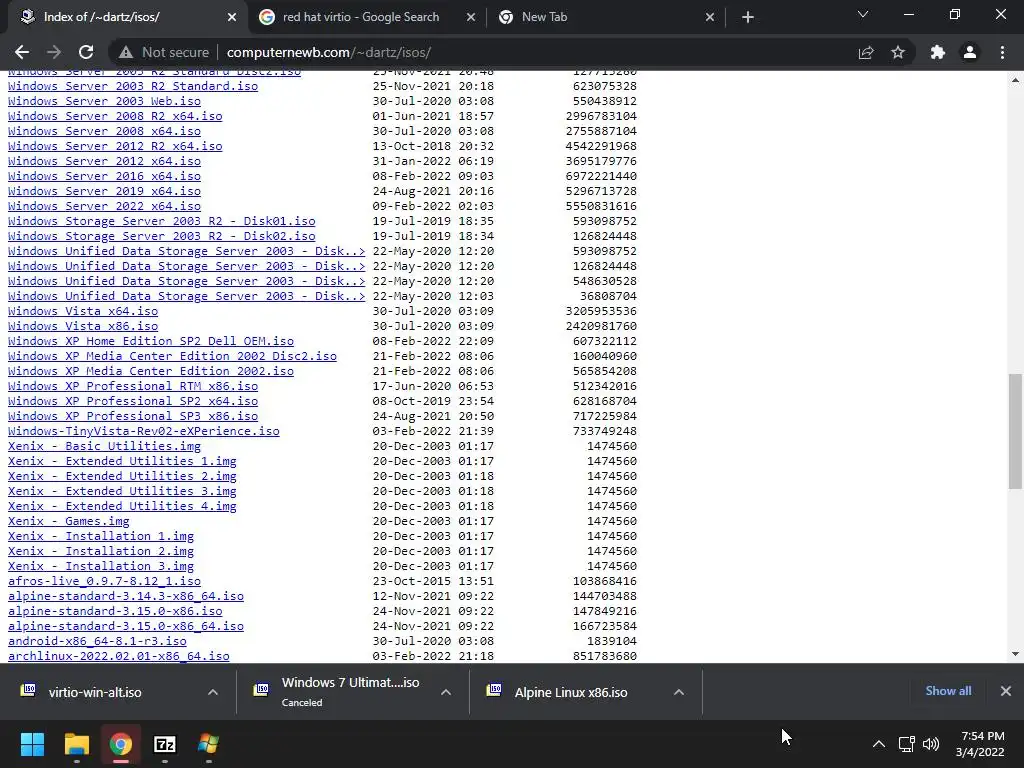Screen dimensions: 1024x768
Task: Open the Extensions puzzle icon
Action: [x=938, y=52]
